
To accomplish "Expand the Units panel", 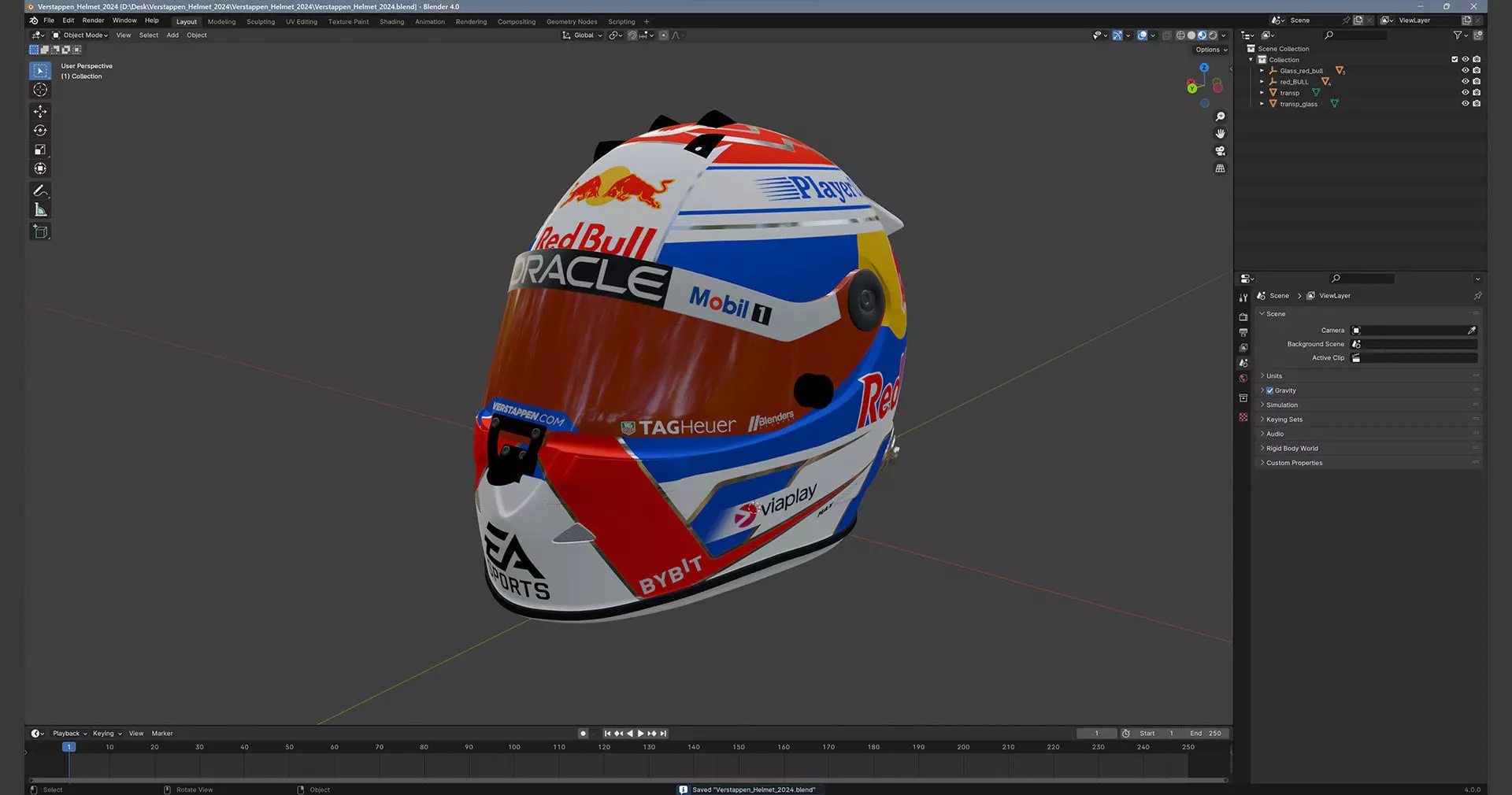I will [1369, 376].
